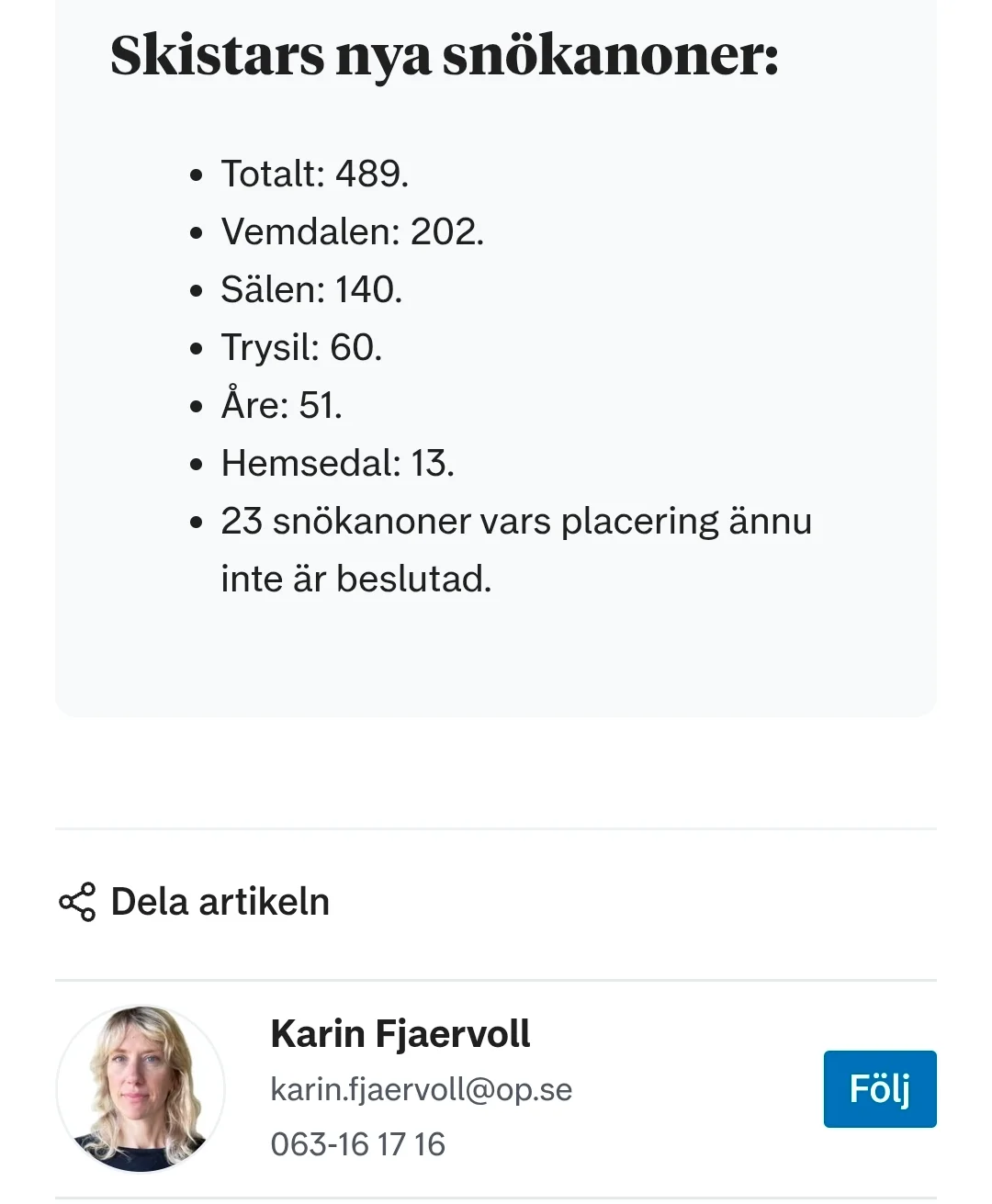Select the Vemdalen: 202 list entry
Viewport: 992px width, 1204px height.
tap(352, 231)
